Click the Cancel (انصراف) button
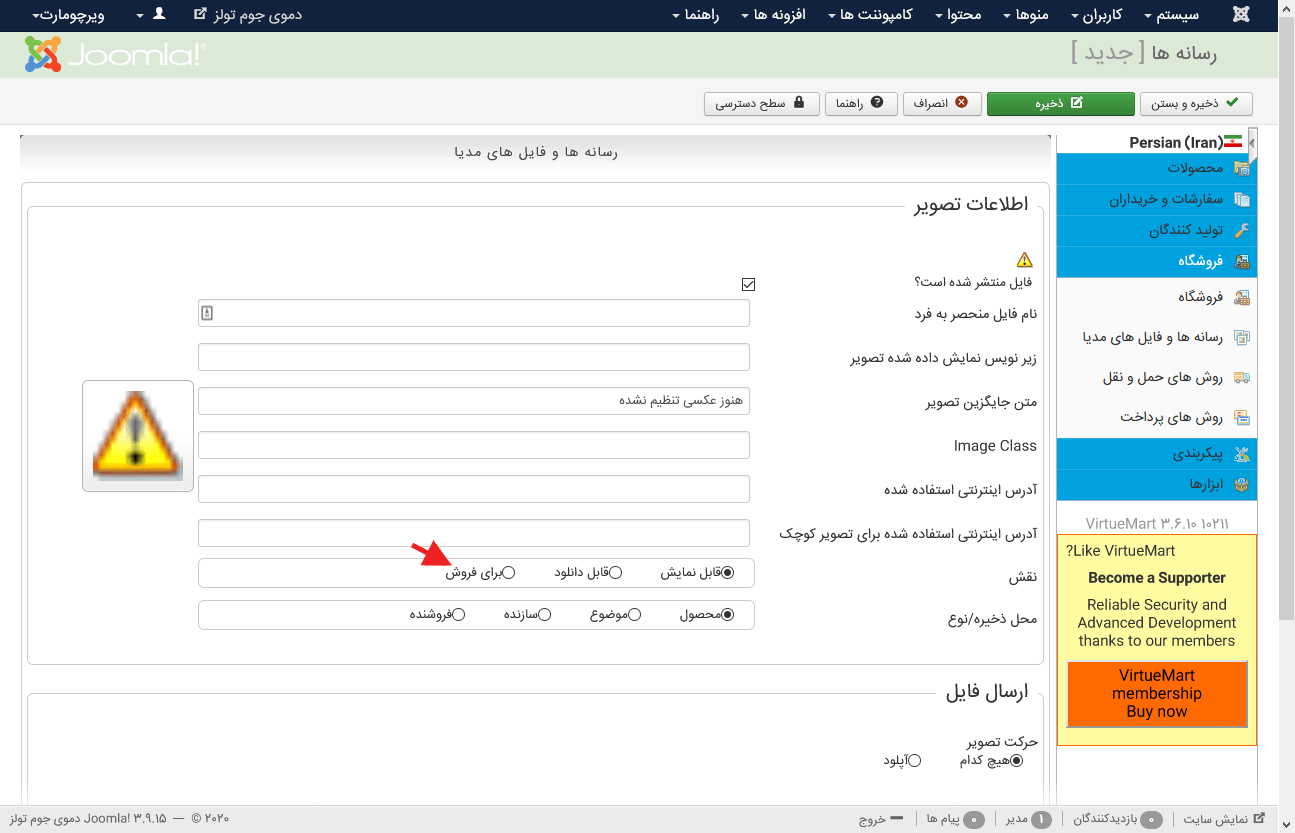1295x833 pixels. click(x=943, y=103)
